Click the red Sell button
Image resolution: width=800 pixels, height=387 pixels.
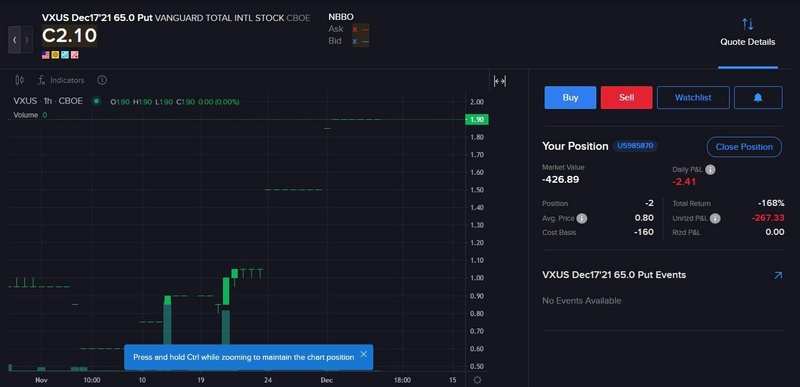(x=627, y=97)
